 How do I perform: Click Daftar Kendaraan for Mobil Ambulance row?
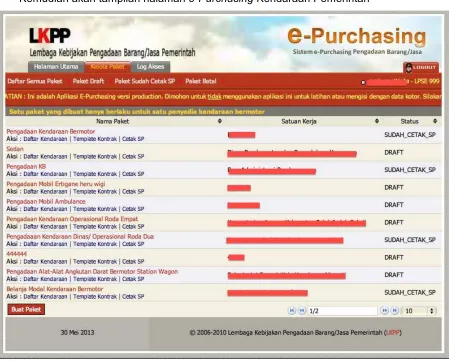[x=45, y=209]
